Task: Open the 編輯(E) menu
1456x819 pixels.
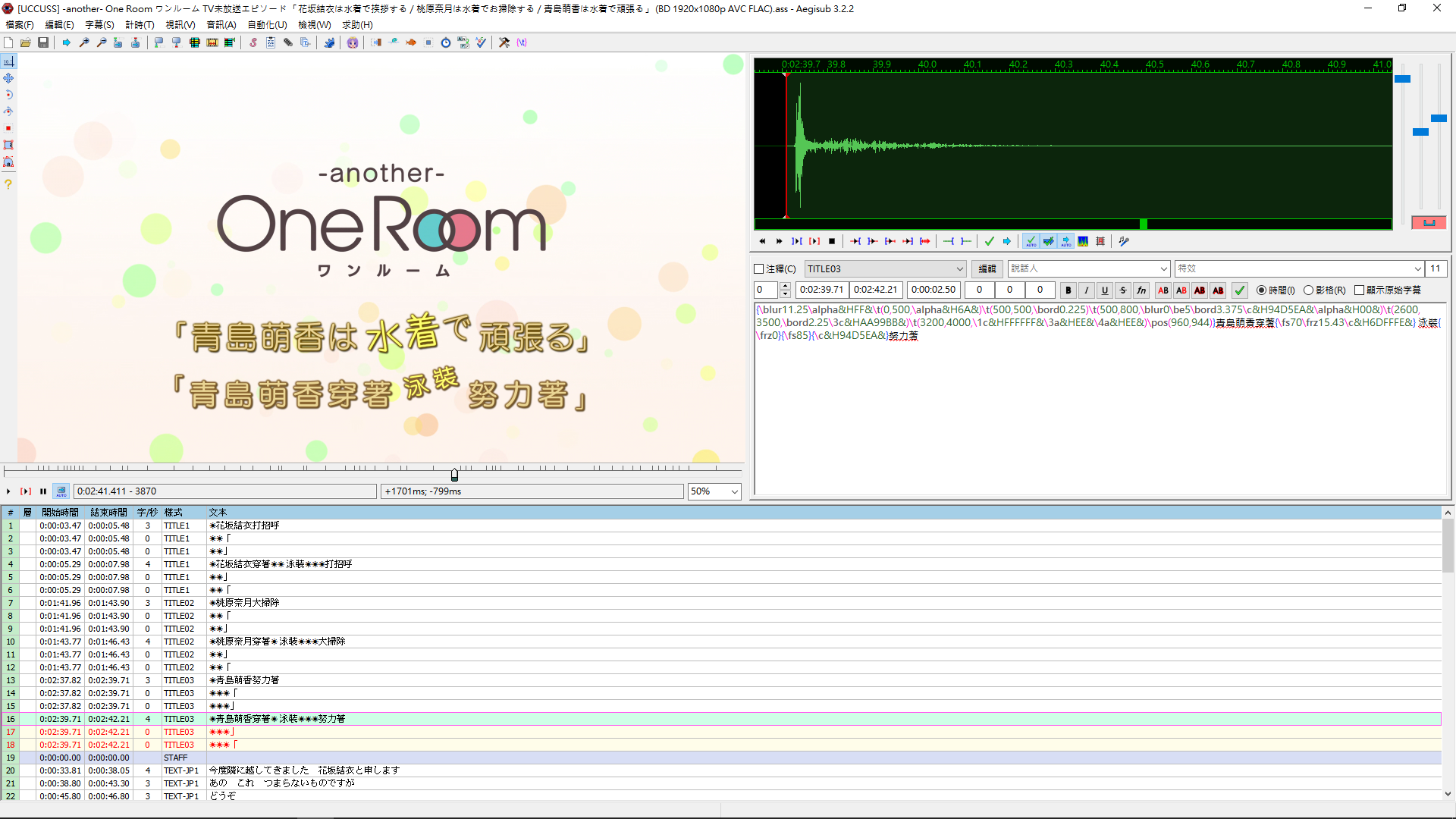Action: point(60,25)
